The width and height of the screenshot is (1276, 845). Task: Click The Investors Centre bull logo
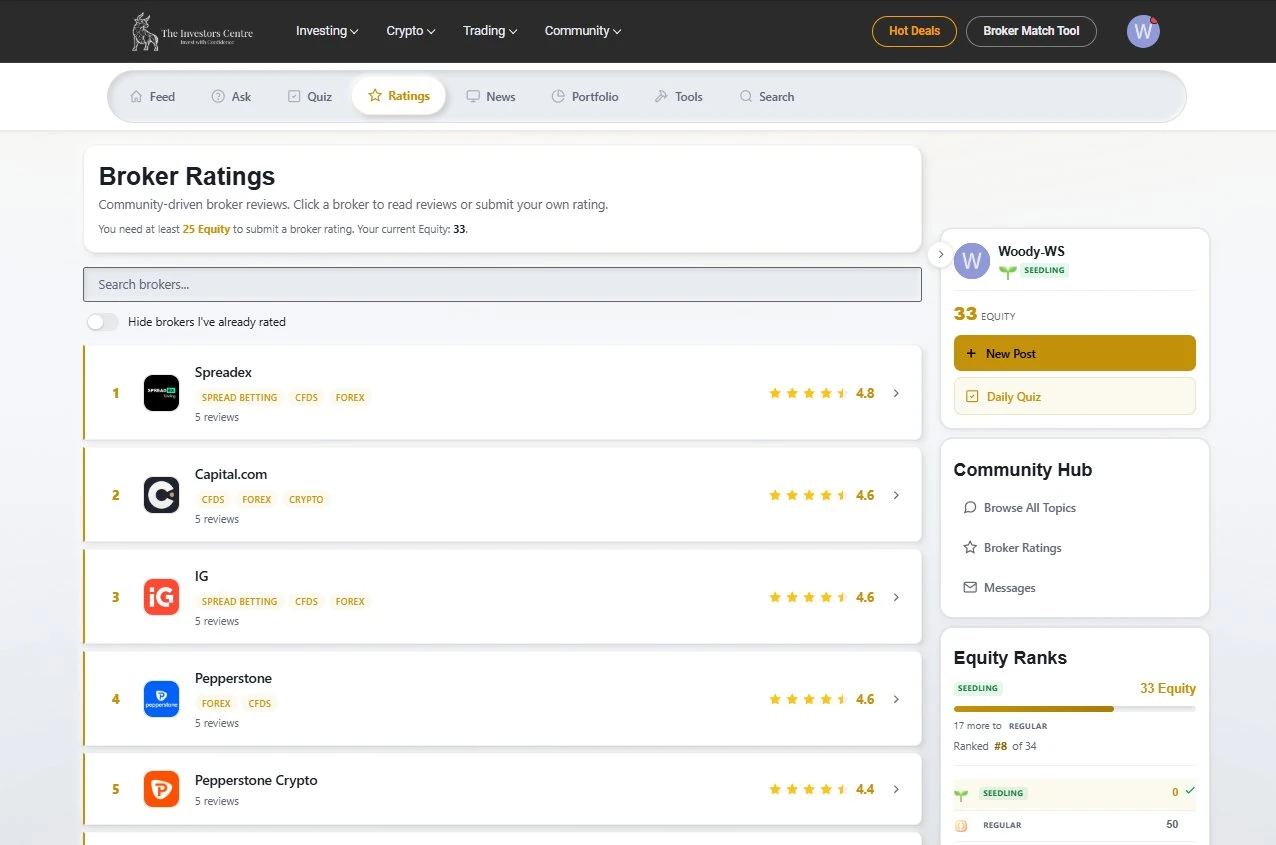pyautogui.click(x=193, y=32)
